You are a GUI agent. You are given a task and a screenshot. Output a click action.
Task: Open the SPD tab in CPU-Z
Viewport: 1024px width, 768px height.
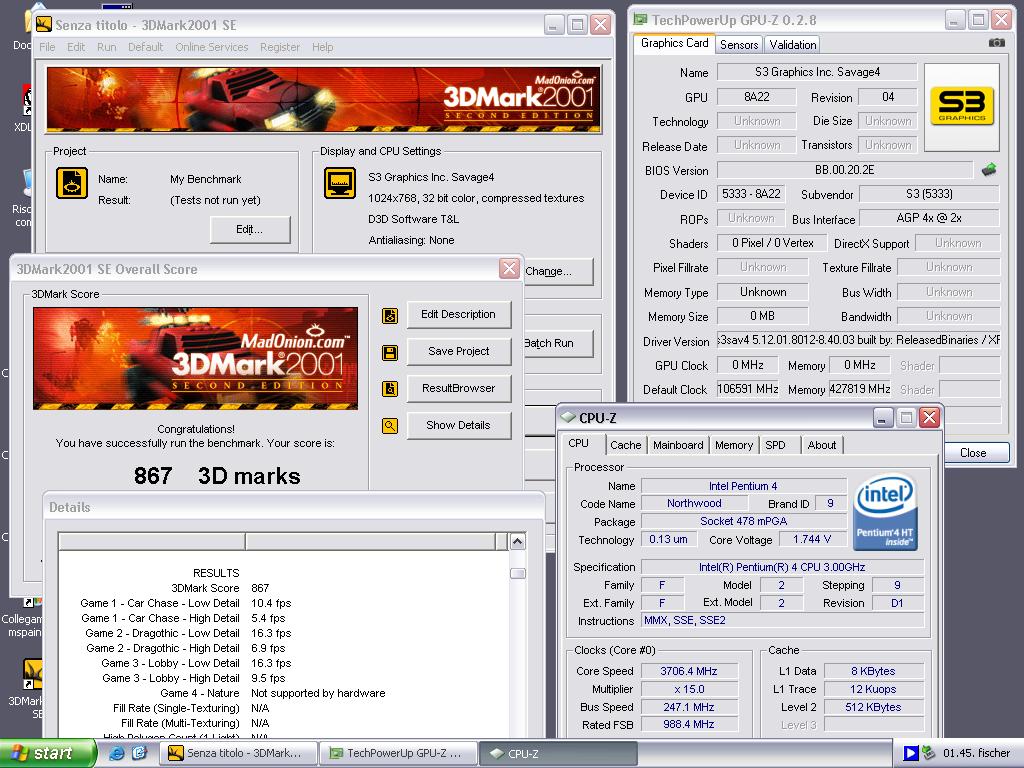point(776,445)
